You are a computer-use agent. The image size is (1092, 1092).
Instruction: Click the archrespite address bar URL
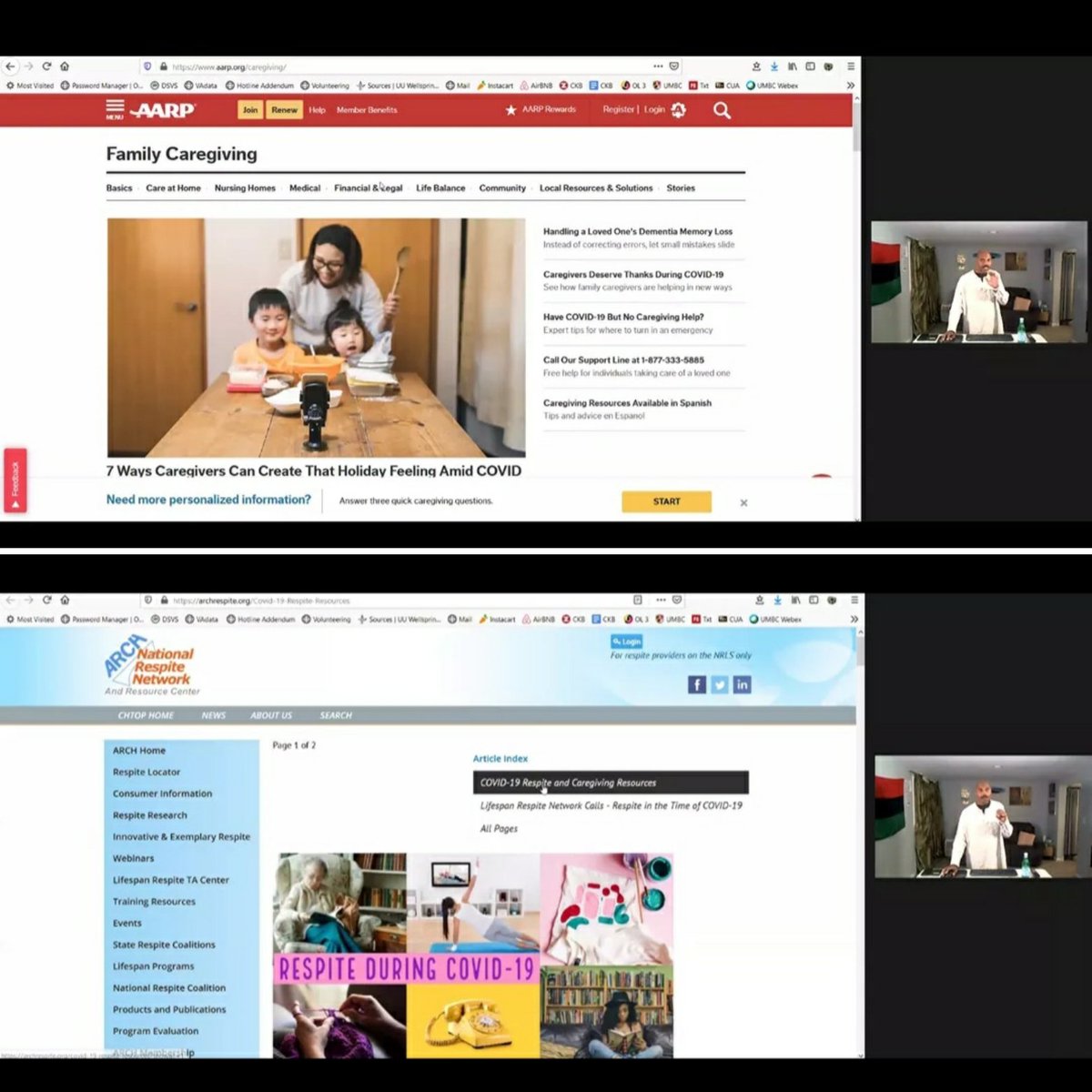click(x=261, y=601)
